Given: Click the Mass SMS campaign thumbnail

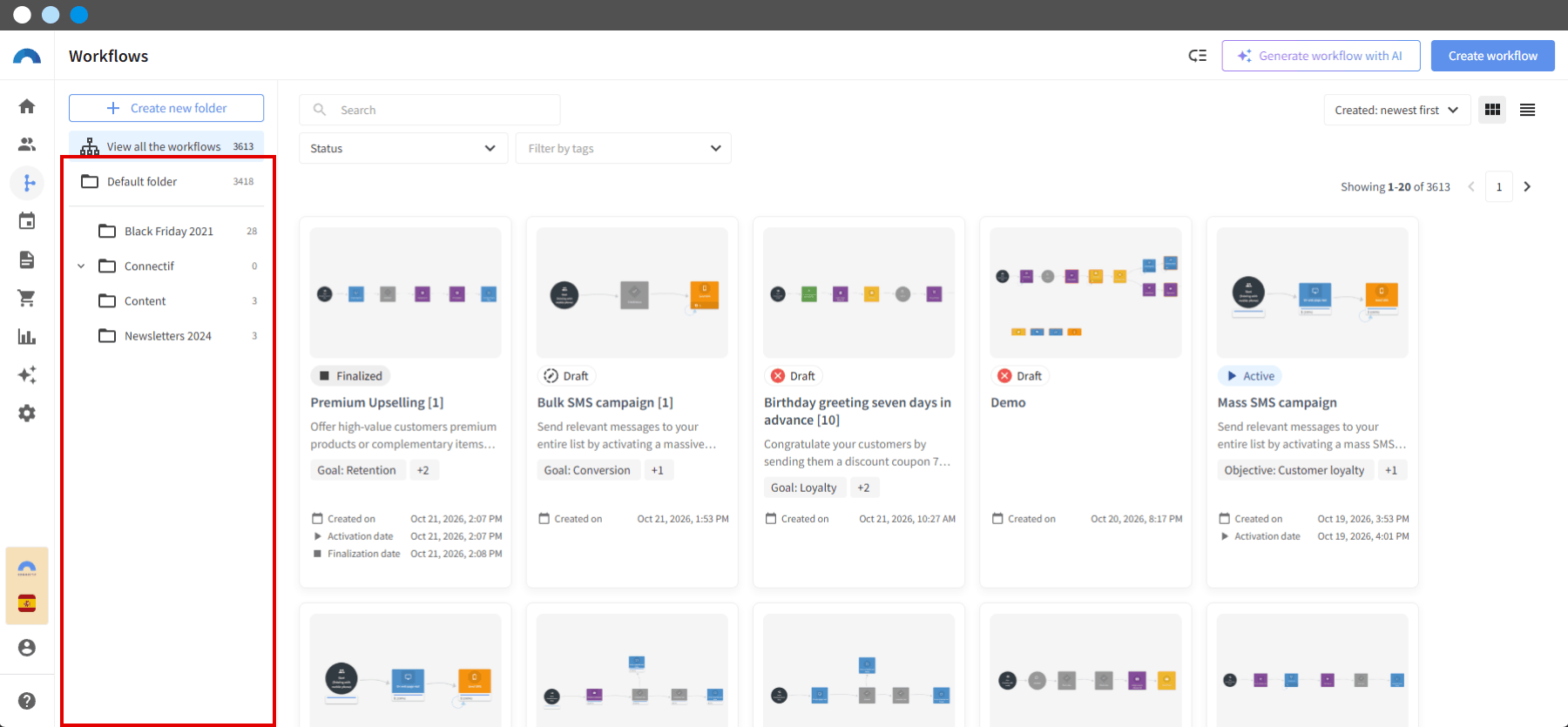Looking at the screenshot, I should pyautogui.click(x=1312, y=293).
